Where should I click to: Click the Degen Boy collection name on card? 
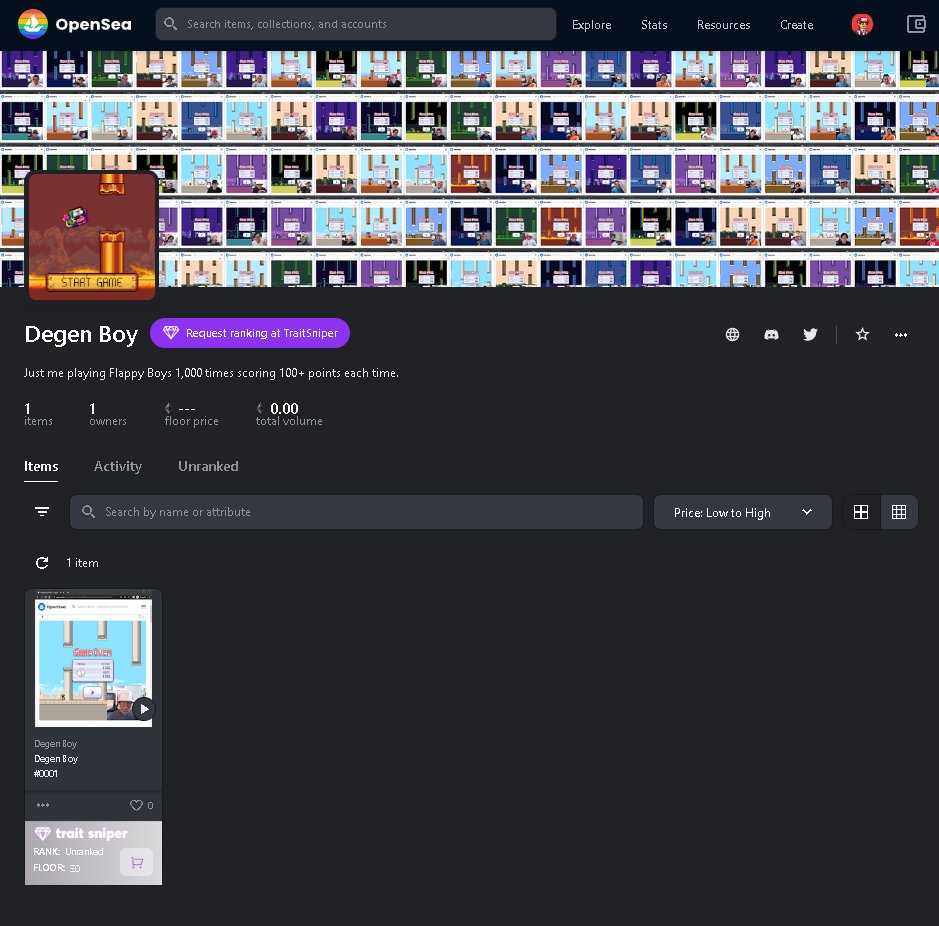(55, 744)
